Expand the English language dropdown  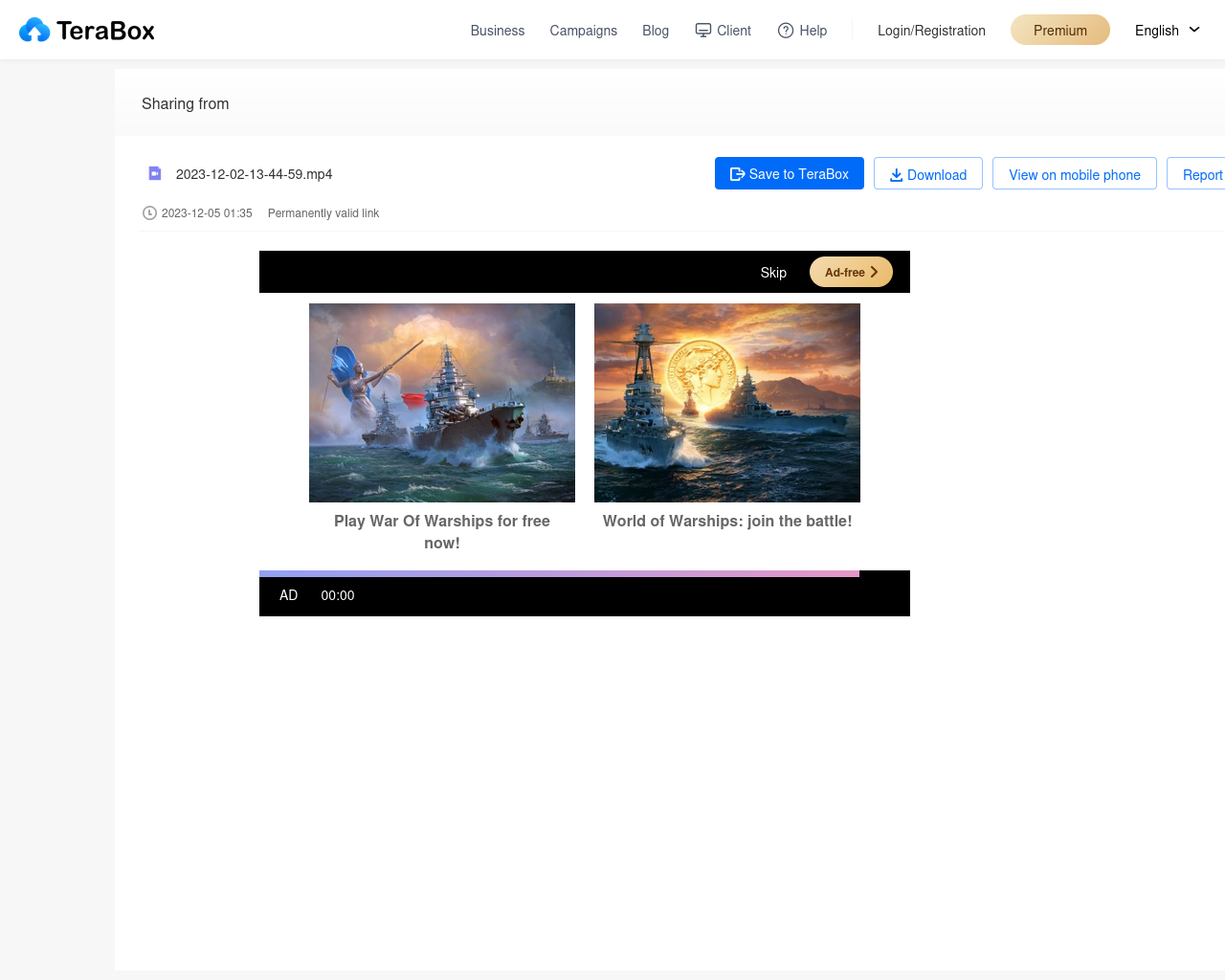pos(1168,31)
